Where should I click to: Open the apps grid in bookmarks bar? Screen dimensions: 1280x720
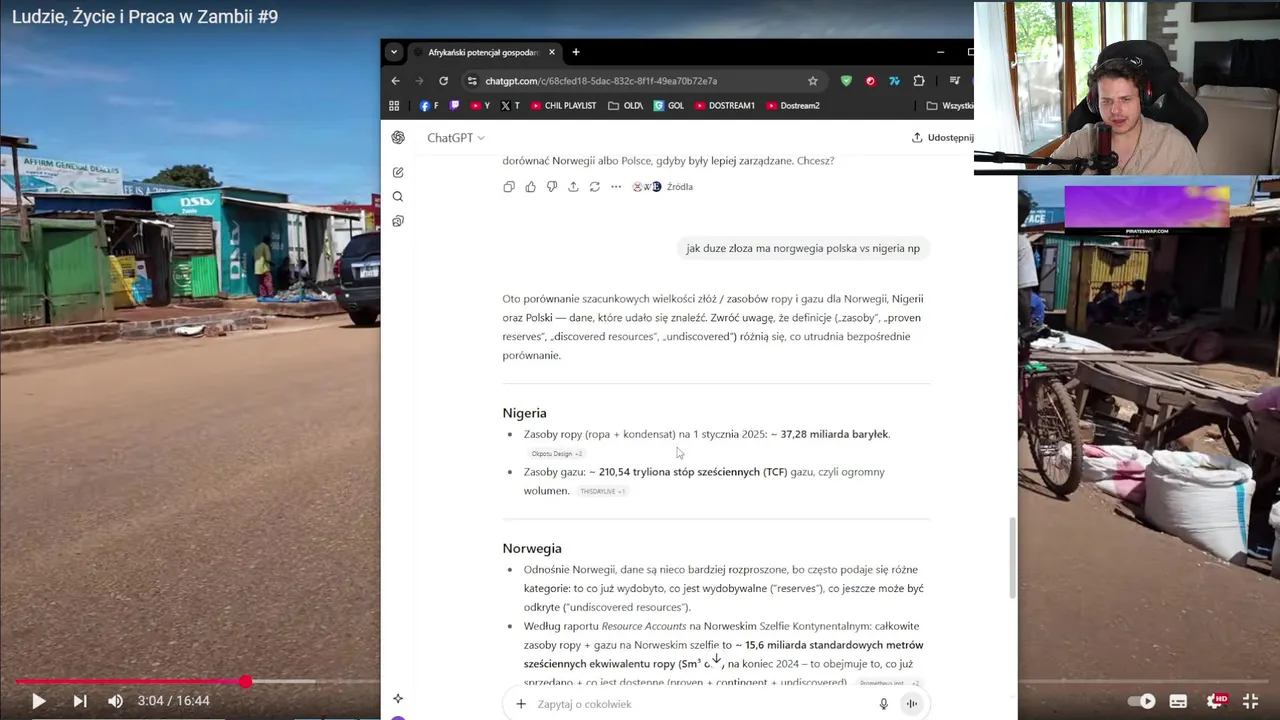click(394, 106)
